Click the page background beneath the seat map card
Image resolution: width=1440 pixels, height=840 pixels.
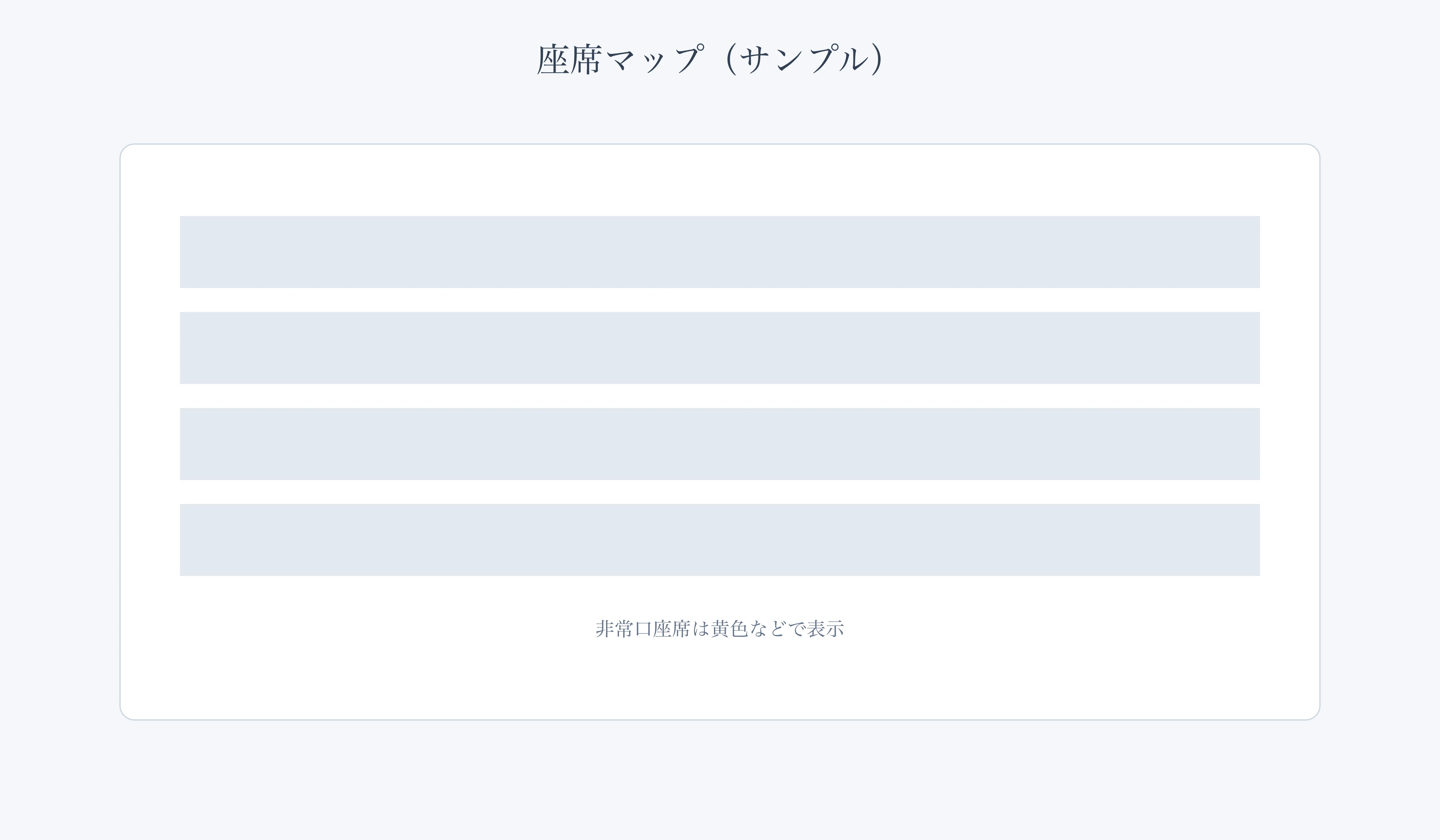pos(720,780)
